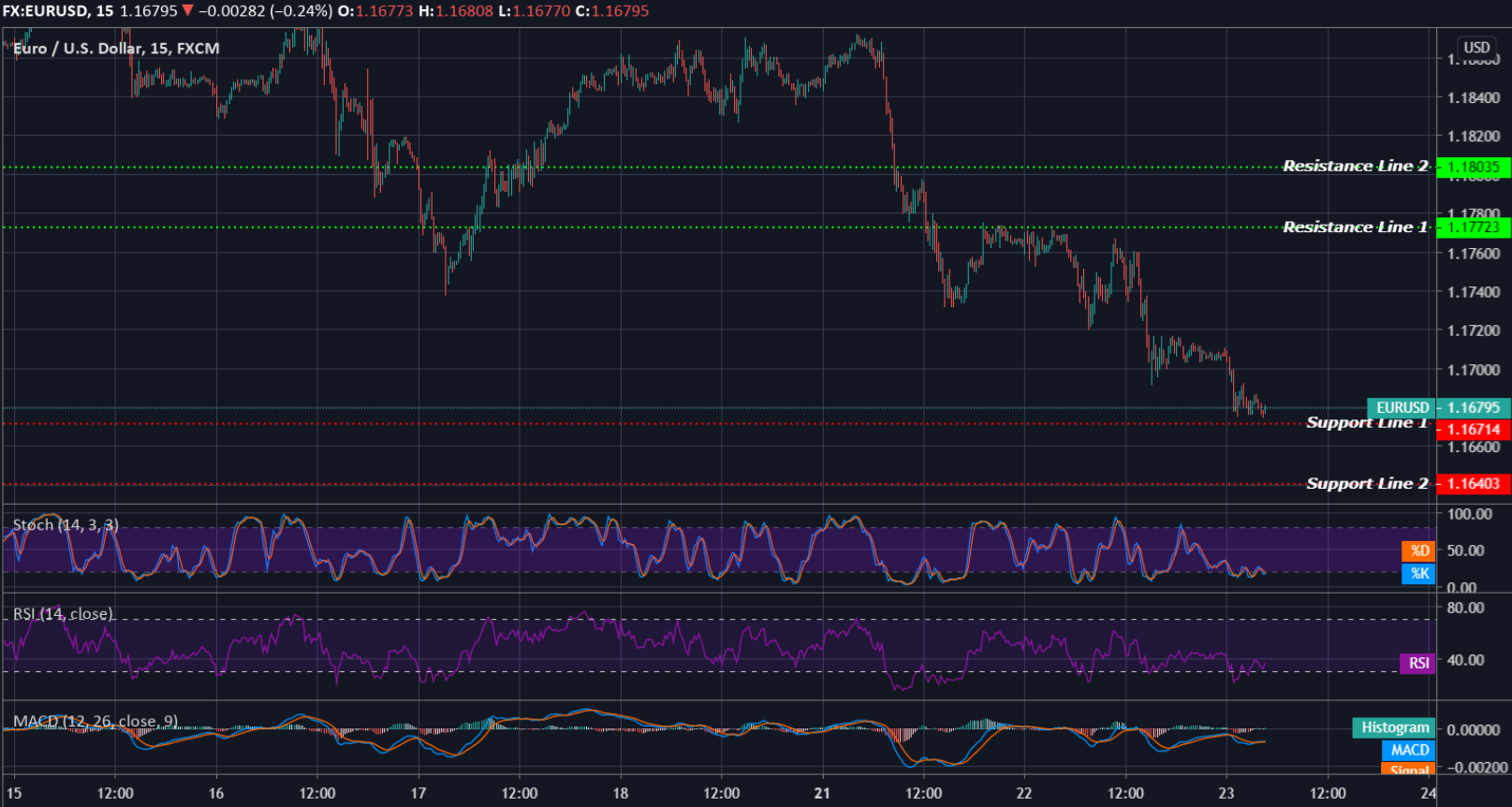Click the 1.17723 green price tag
The width and height of the screenshot is (1512, 807).
1474,227
